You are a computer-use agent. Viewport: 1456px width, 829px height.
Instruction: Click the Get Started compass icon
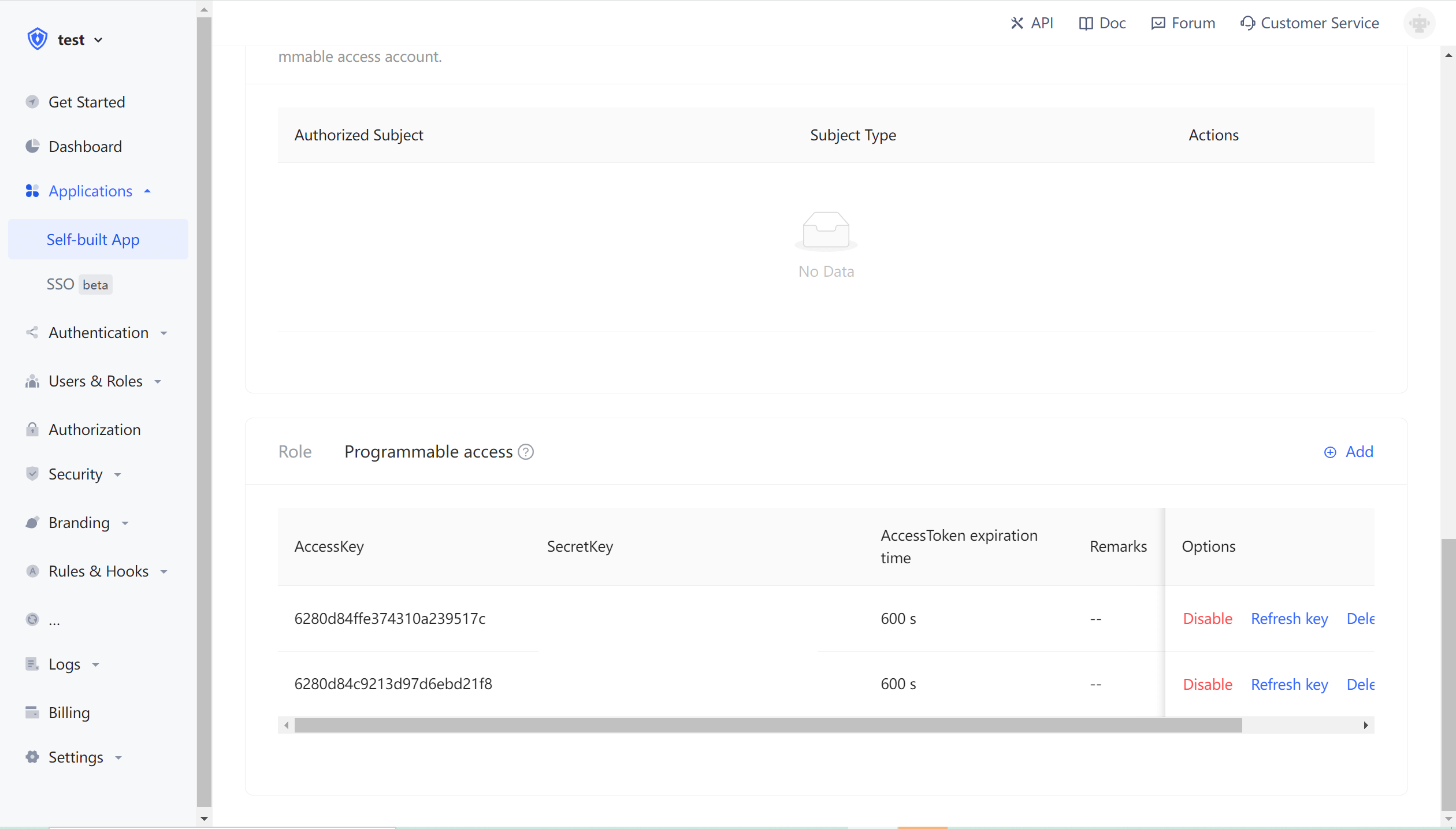coord(32,102)
